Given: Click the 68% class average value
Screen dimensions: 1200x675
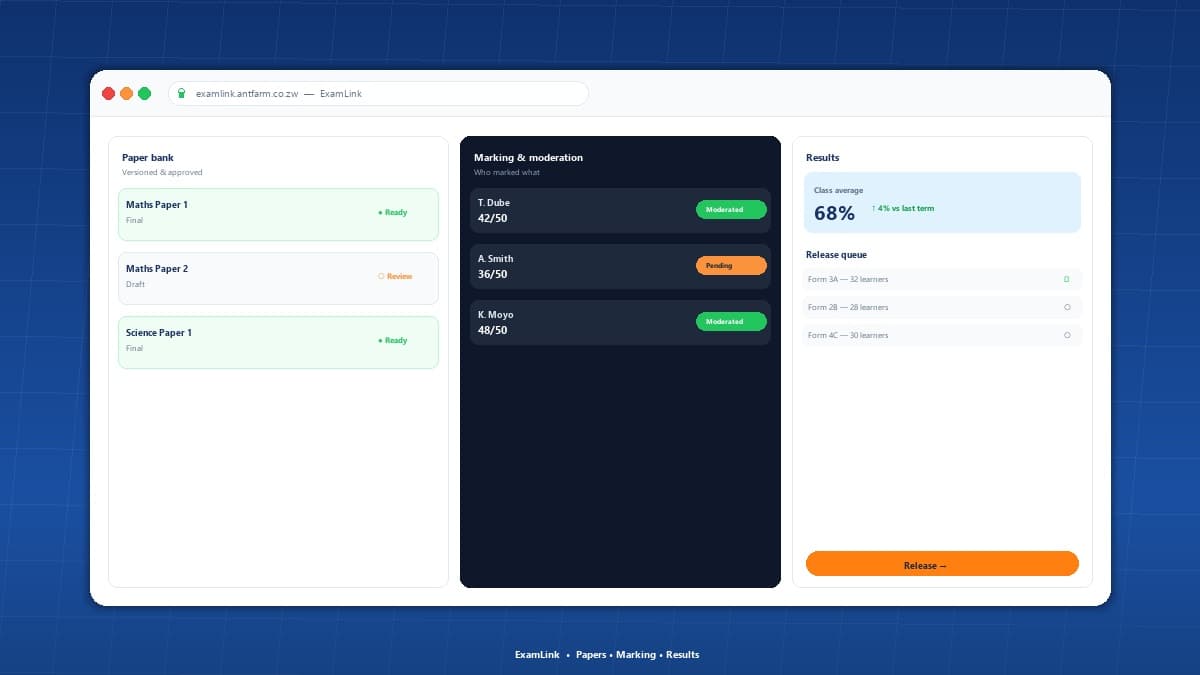Looking at the screenshot, I should tap(834, 213).
